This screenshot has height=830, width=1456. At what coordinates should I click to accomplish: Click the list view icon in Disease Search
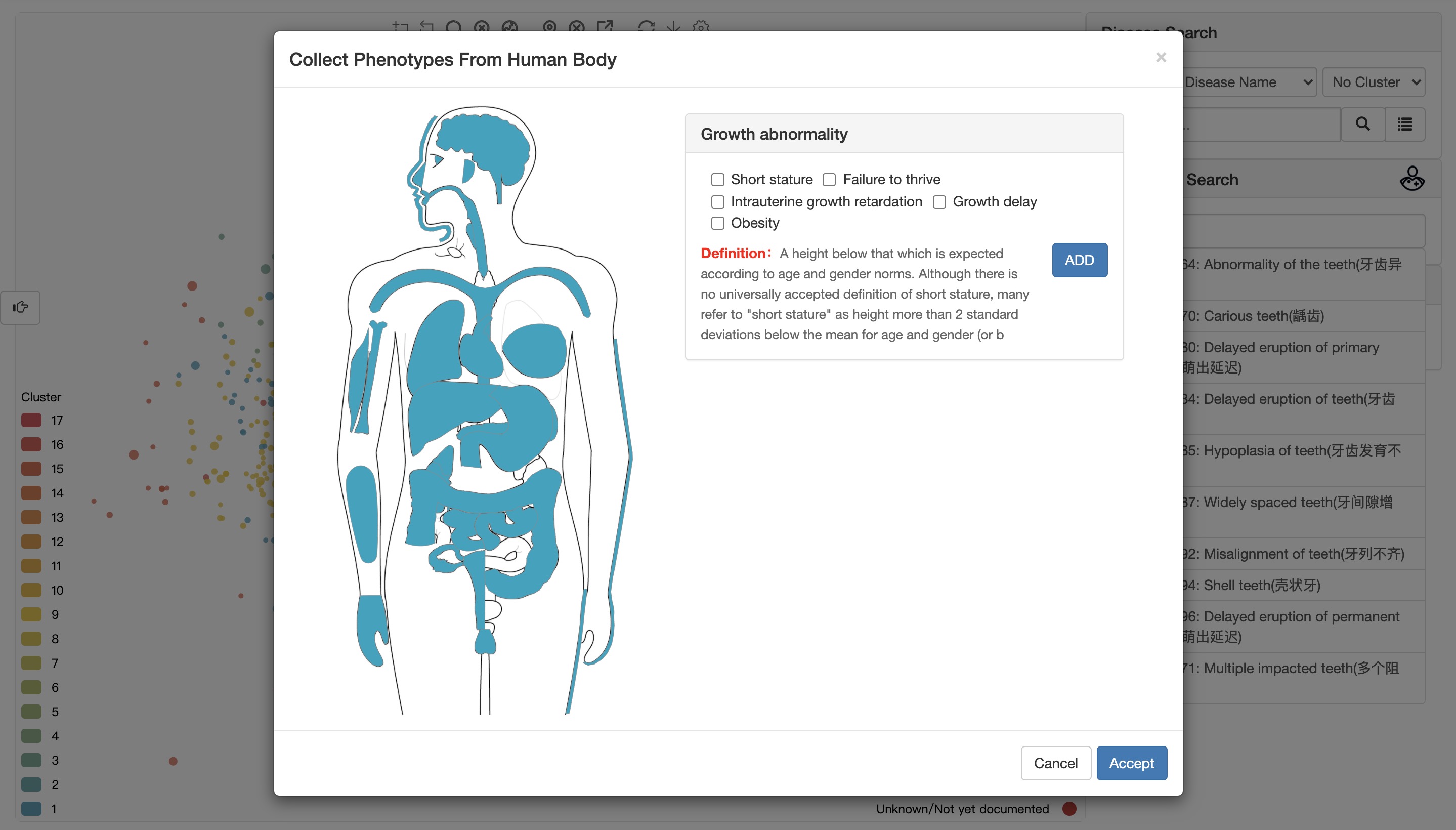tap(1405, 124)
